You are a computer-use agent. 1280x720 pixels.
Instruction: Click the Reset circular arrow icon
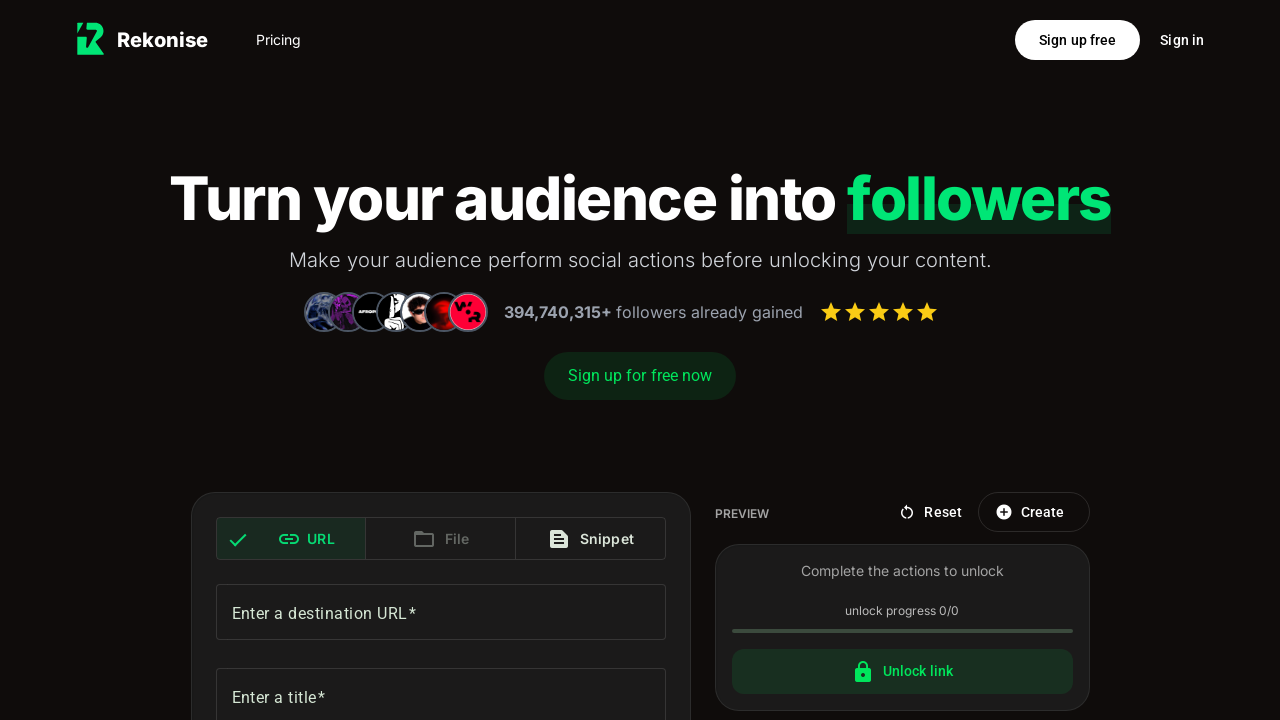click(x=907, y=512)
